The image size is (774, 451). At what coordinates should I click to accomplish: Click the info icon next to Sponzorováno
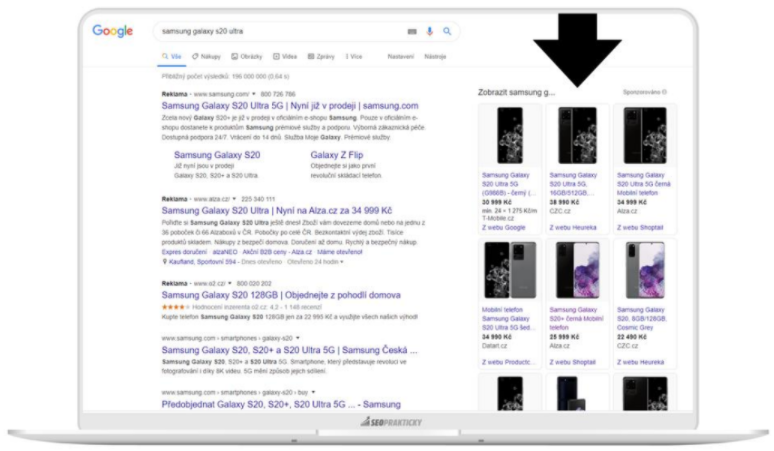pyautogui.click(x=664, y=92)
